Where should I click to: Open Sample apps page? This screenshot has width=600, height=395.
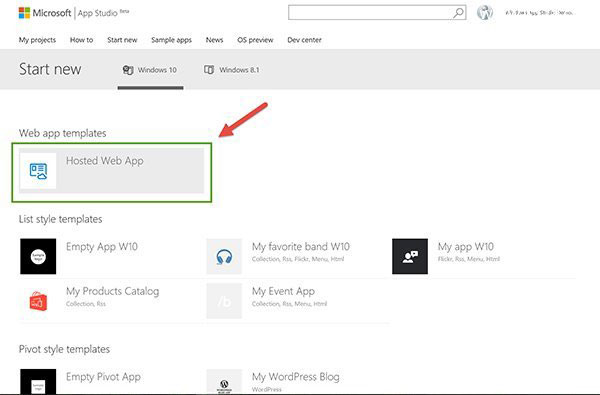click(171, 40)
